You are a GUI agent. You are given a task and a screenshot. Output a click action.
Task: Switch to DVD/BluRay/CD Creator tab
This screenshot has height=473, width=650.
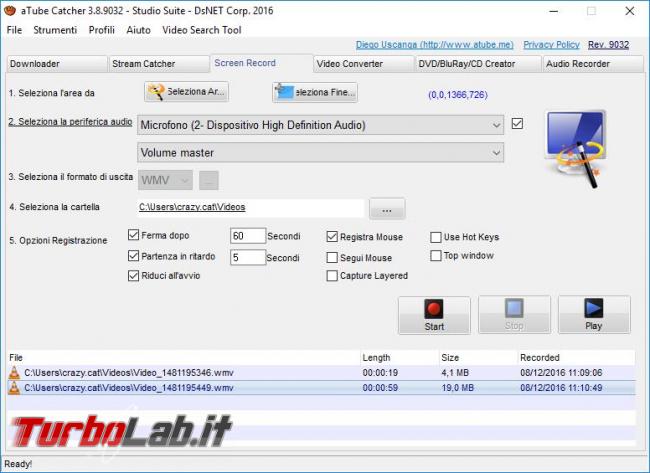tap(478, 64)
